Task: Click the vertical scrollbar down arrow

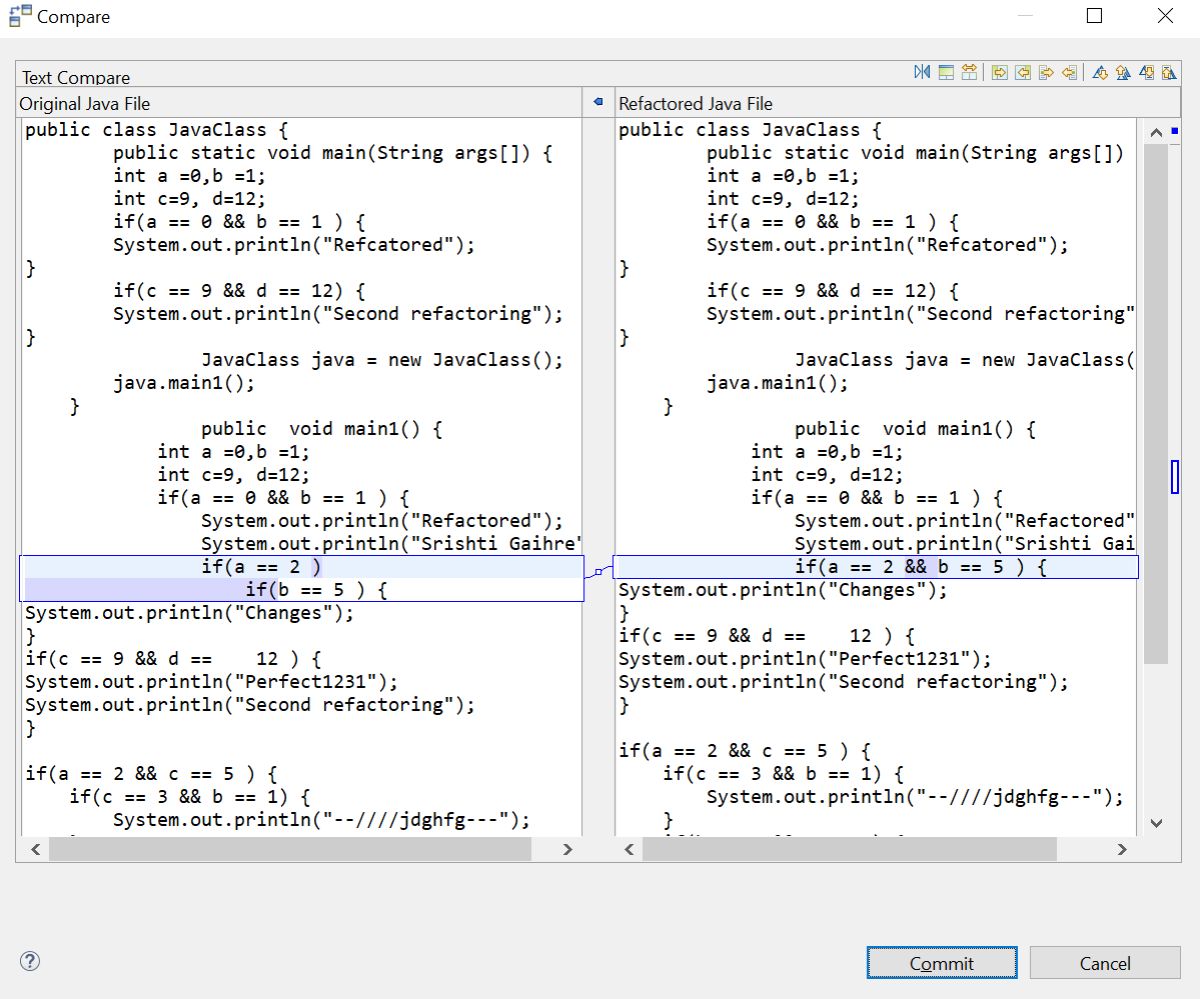Action: pos(1156,823)
